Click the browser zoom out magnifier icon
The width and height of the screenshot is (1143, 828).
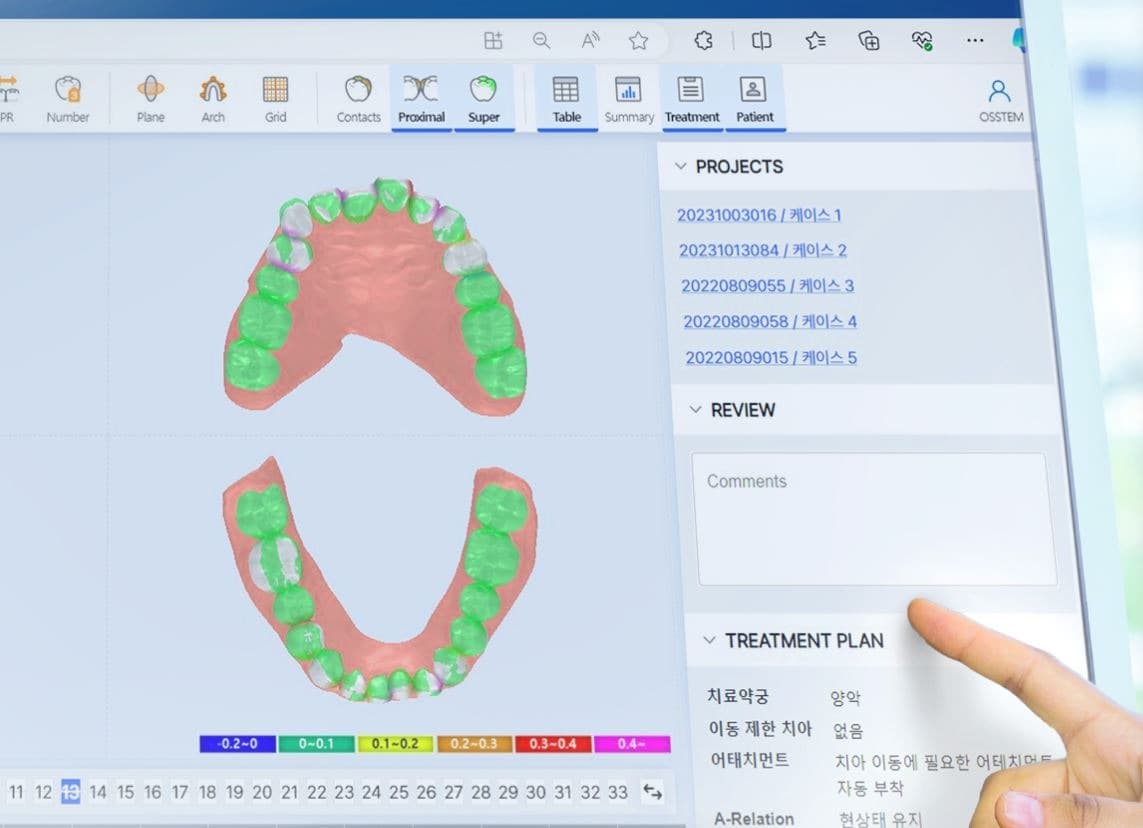coord(542,41)
